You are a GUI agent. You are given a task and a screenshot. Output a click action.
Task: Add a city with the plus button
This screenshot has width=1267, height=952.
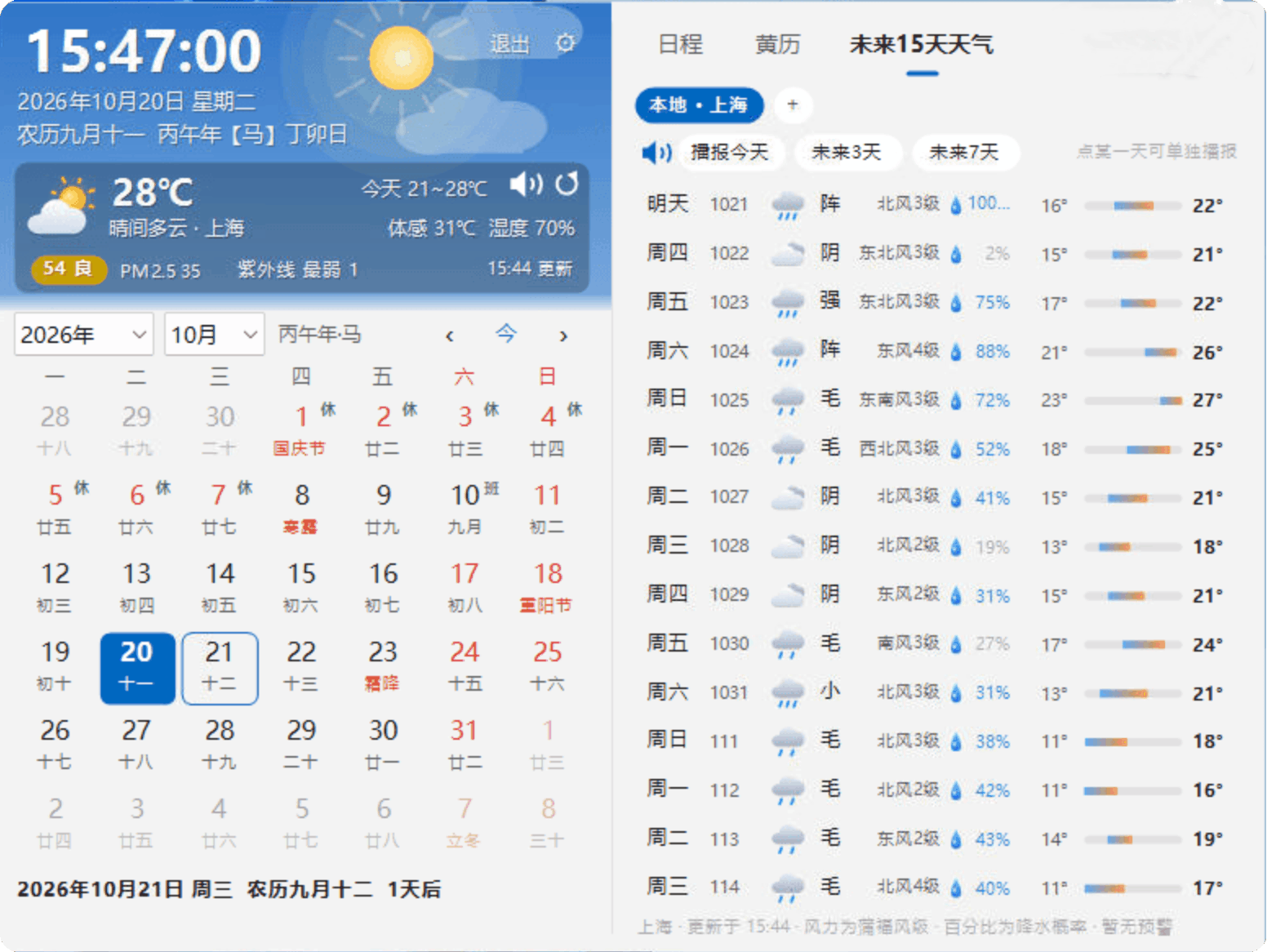(x=792, y=105)
